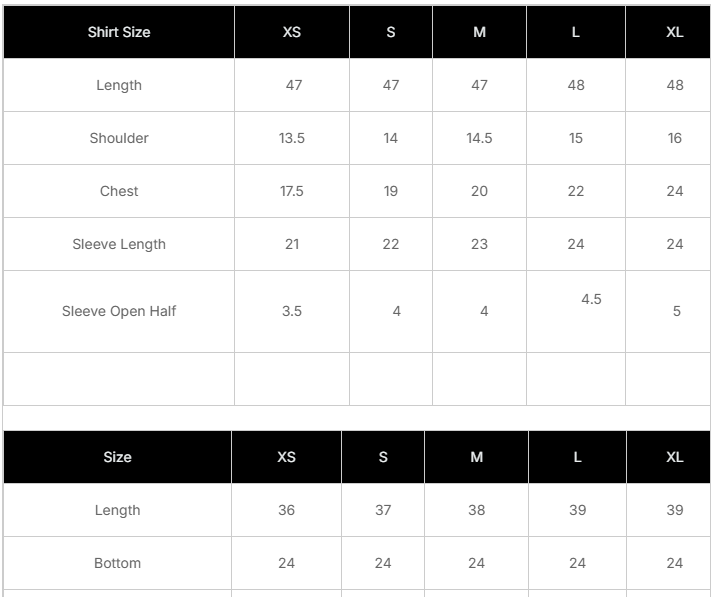Click sleeve length value 21 for XS
This screenshot has height=597, width=721.
point(291,244)
